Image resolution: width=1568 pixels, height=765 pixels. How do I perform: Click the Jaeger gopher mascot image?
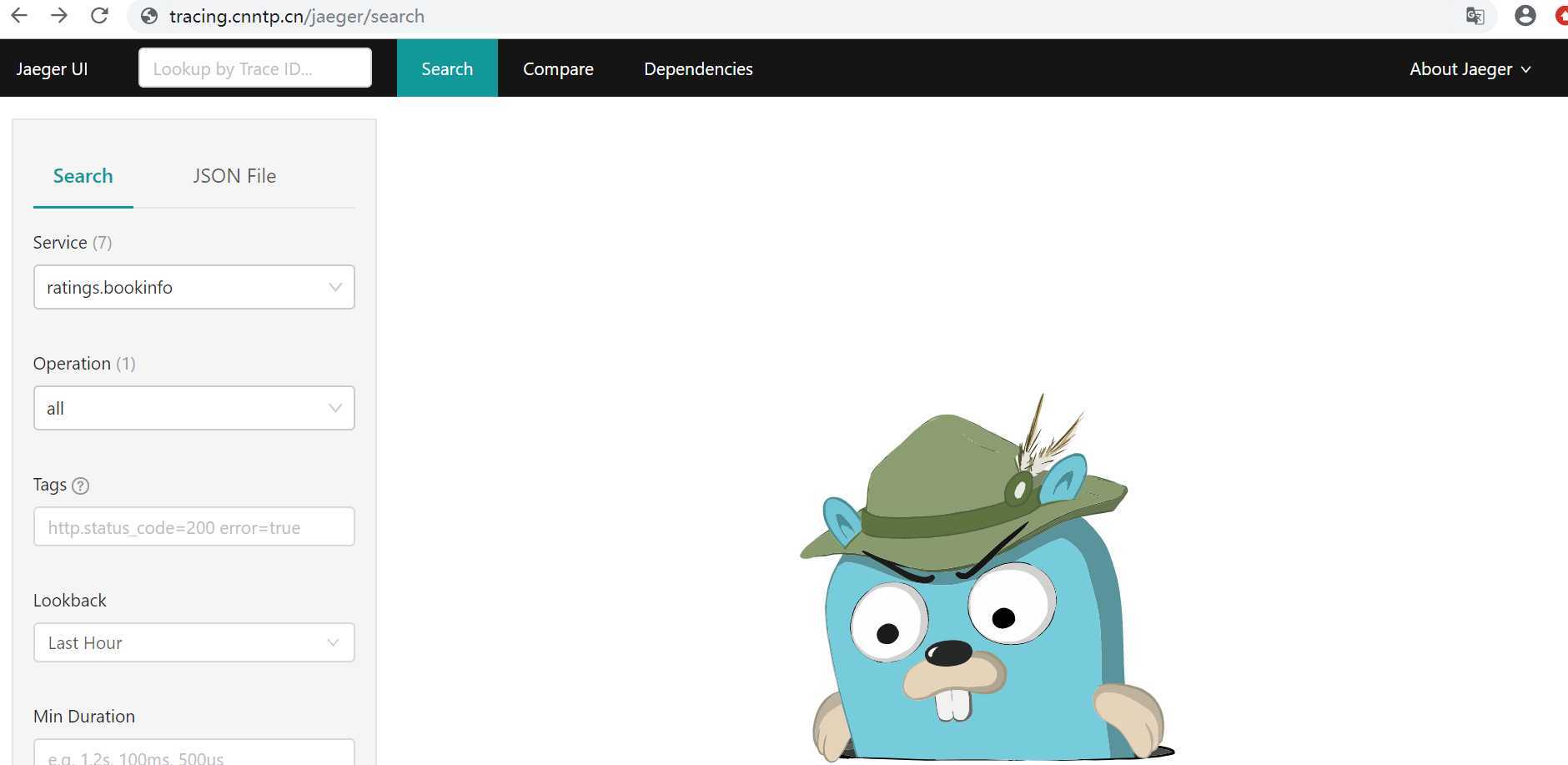click(x=986, y=577)
